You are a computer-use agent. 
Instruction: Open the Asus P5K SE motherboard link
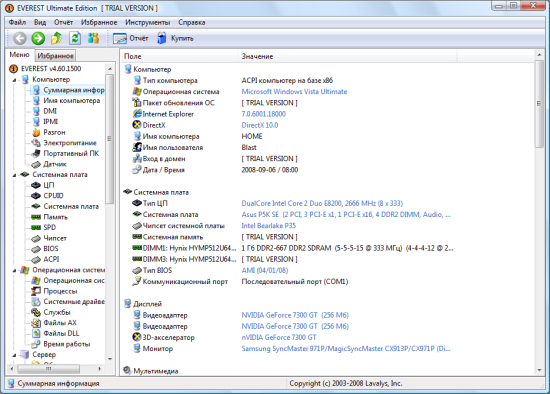[x=346, y=215]
